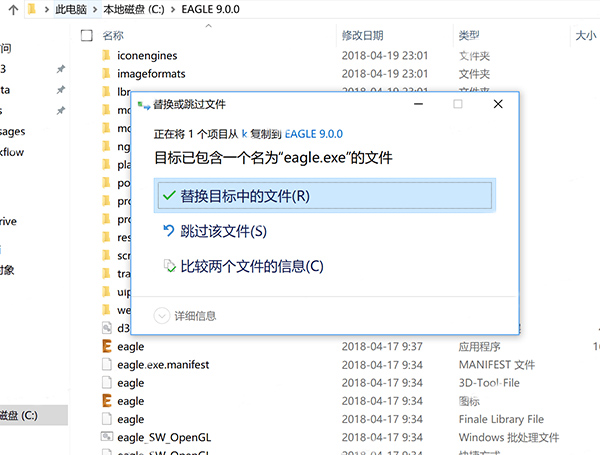600x455 pixels.
Task: Select the 'xflow' item in the navigation pane
Action: coord(12,152)
